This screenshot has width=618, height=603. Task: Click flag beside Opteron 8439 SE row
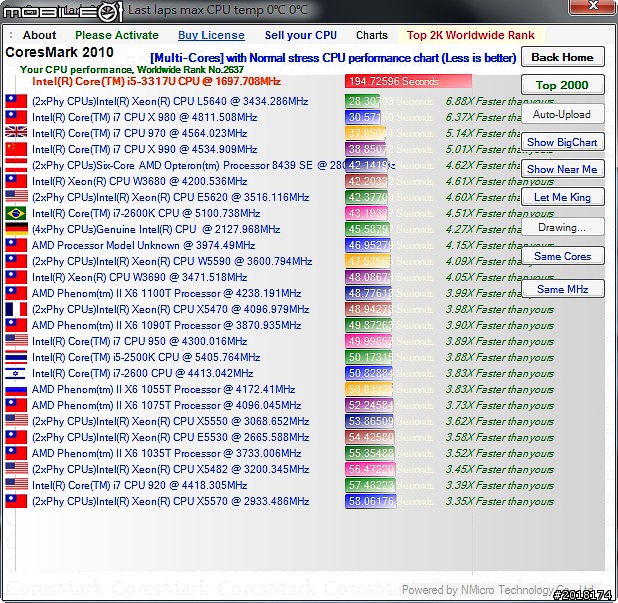[16, 165]
